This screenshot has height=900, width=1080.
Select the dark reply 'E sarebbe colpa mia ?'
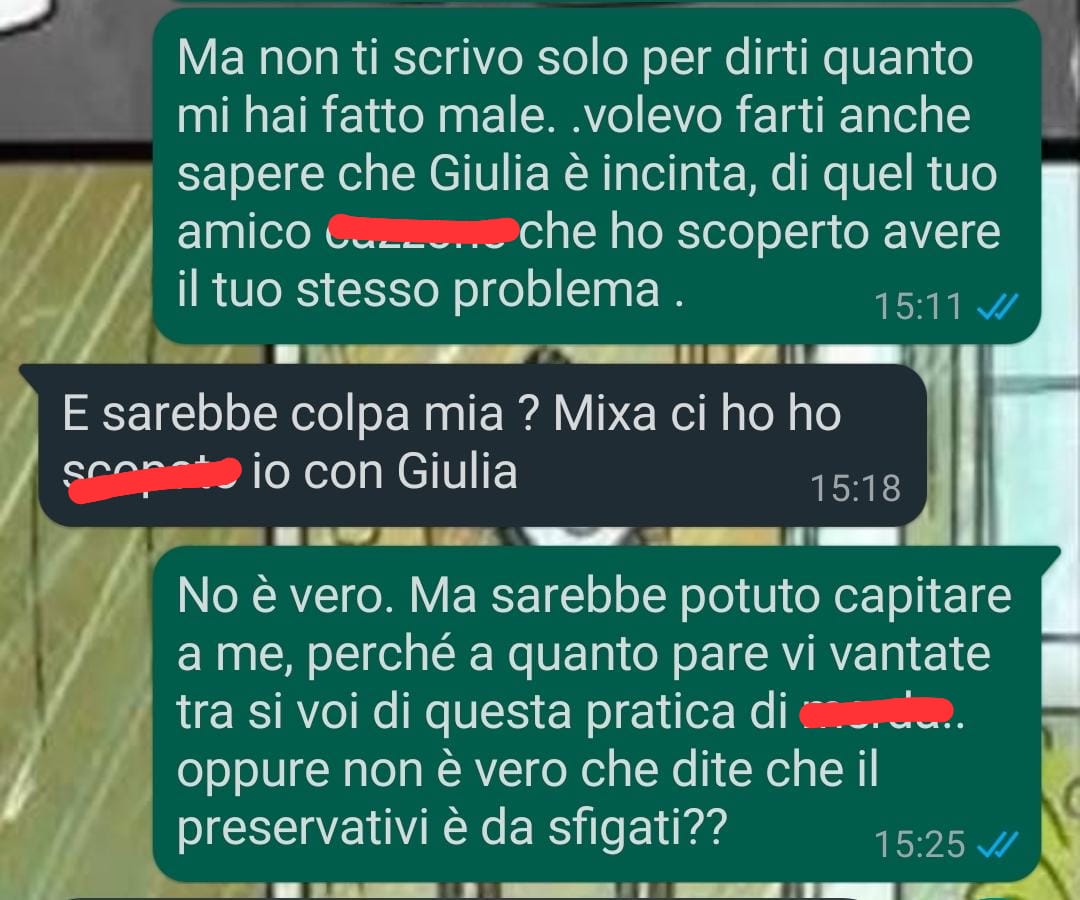click(482, 446)
